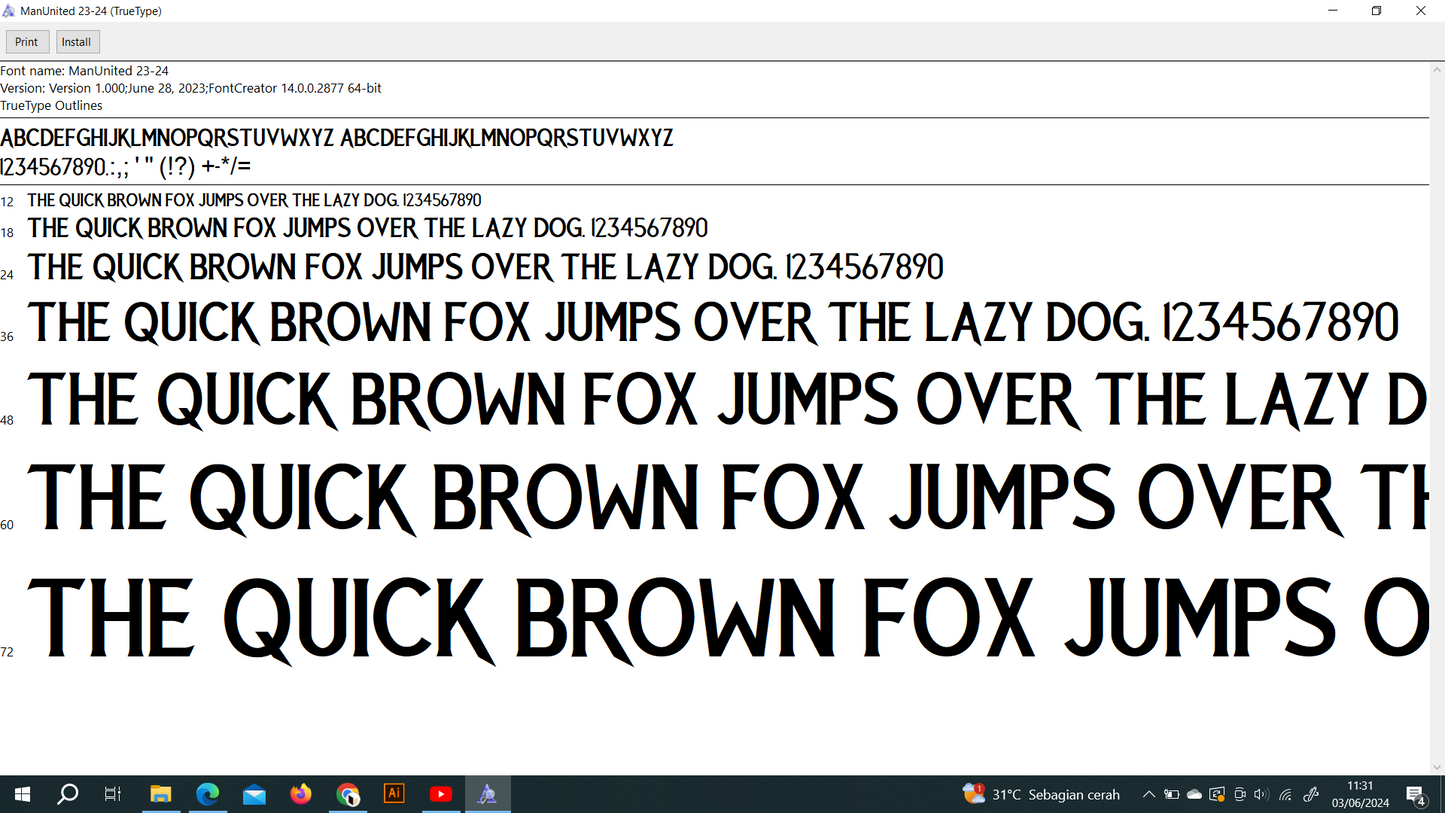1445x813 pixels.
Task: Click the font viewer taskbar icon
Action: click(487, 795)
